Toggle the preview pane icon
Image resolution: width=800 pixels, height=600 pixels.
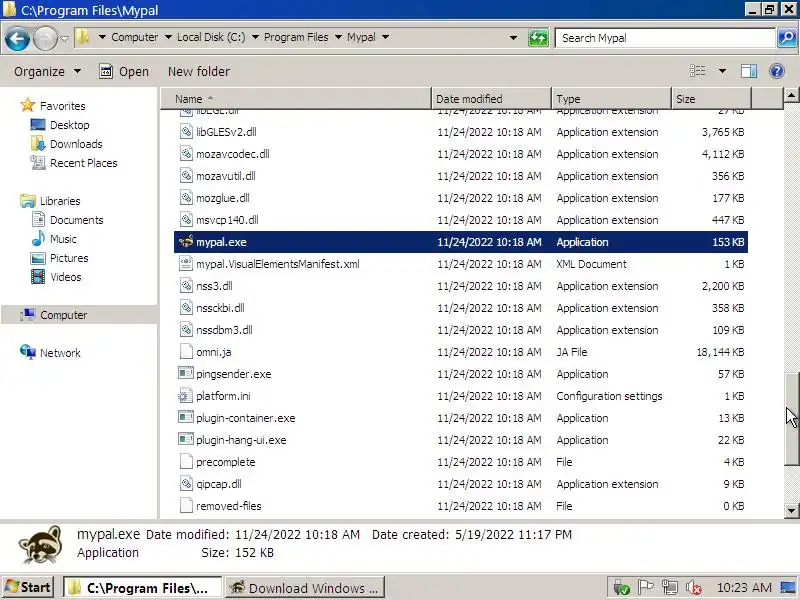[x=748, y=71]
